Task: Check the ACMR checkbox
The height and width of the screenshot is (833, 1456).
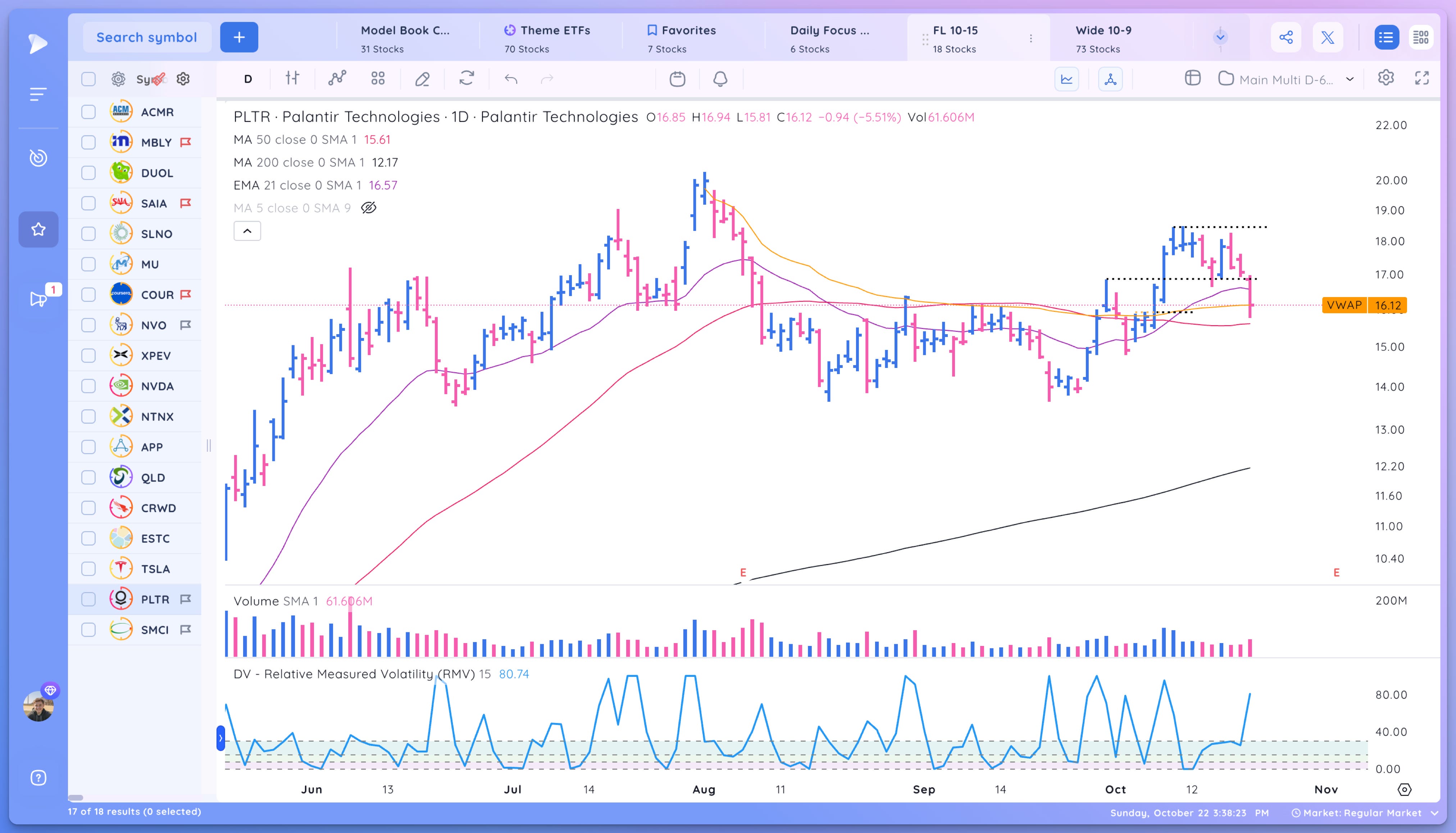Action: (88, 111)
